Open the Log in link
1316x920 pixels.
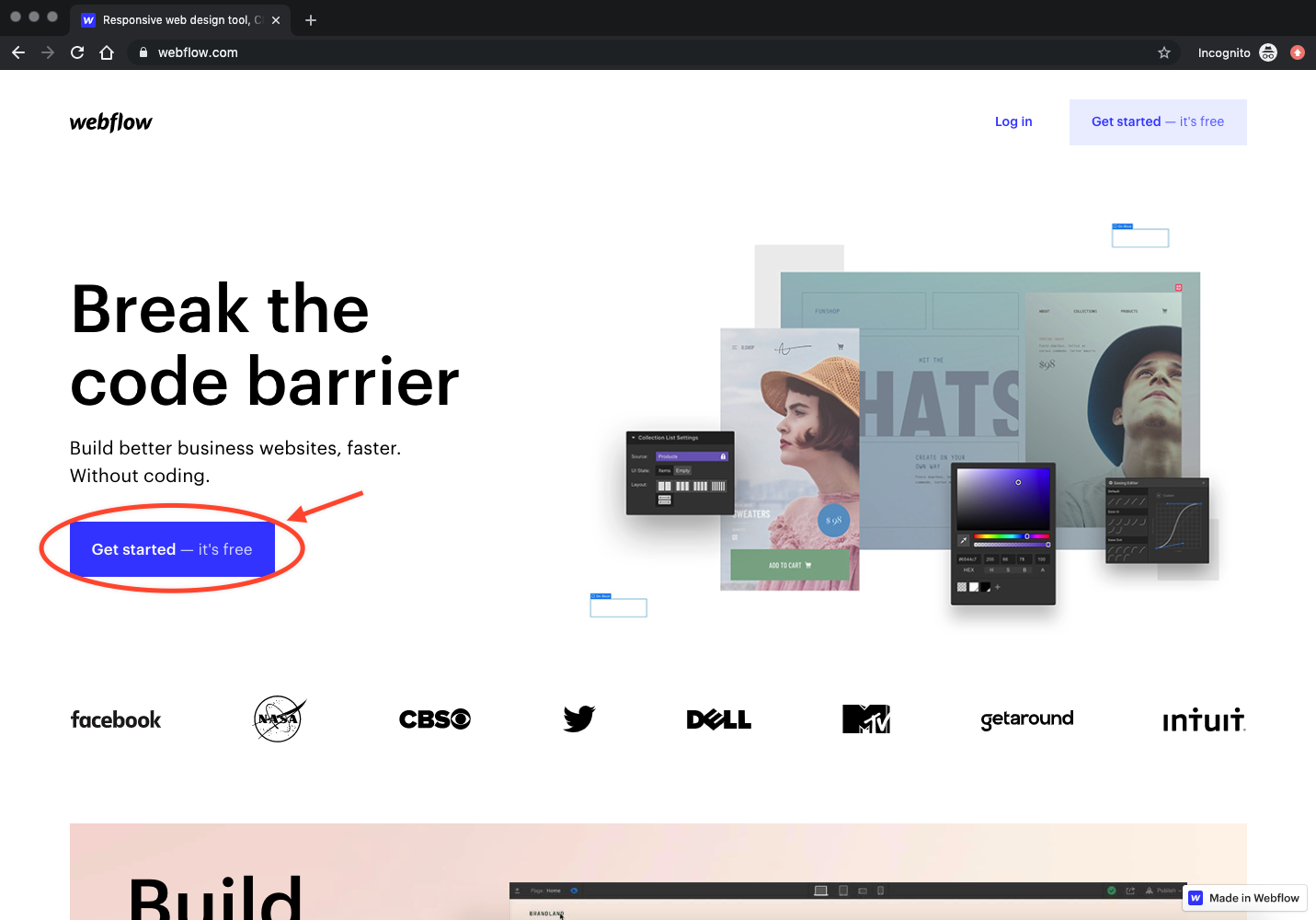tap(1013, 121)
